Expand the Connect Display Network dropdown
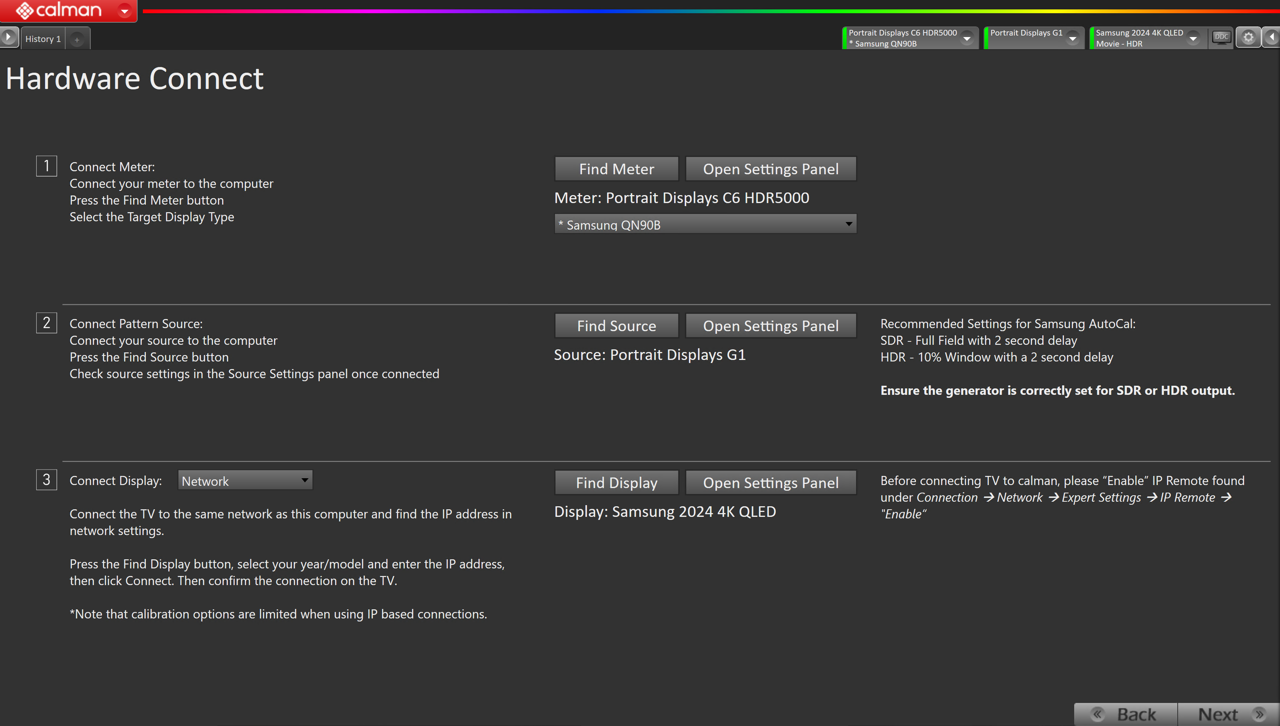This screenshot has height=726, width=1280. tap(245, 481)
